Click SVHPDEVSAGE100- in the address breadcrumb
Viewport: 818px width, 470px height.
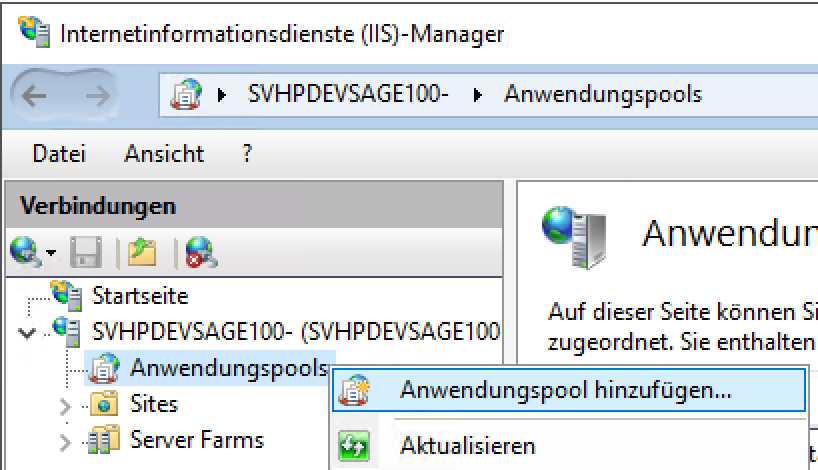[348, 95]
